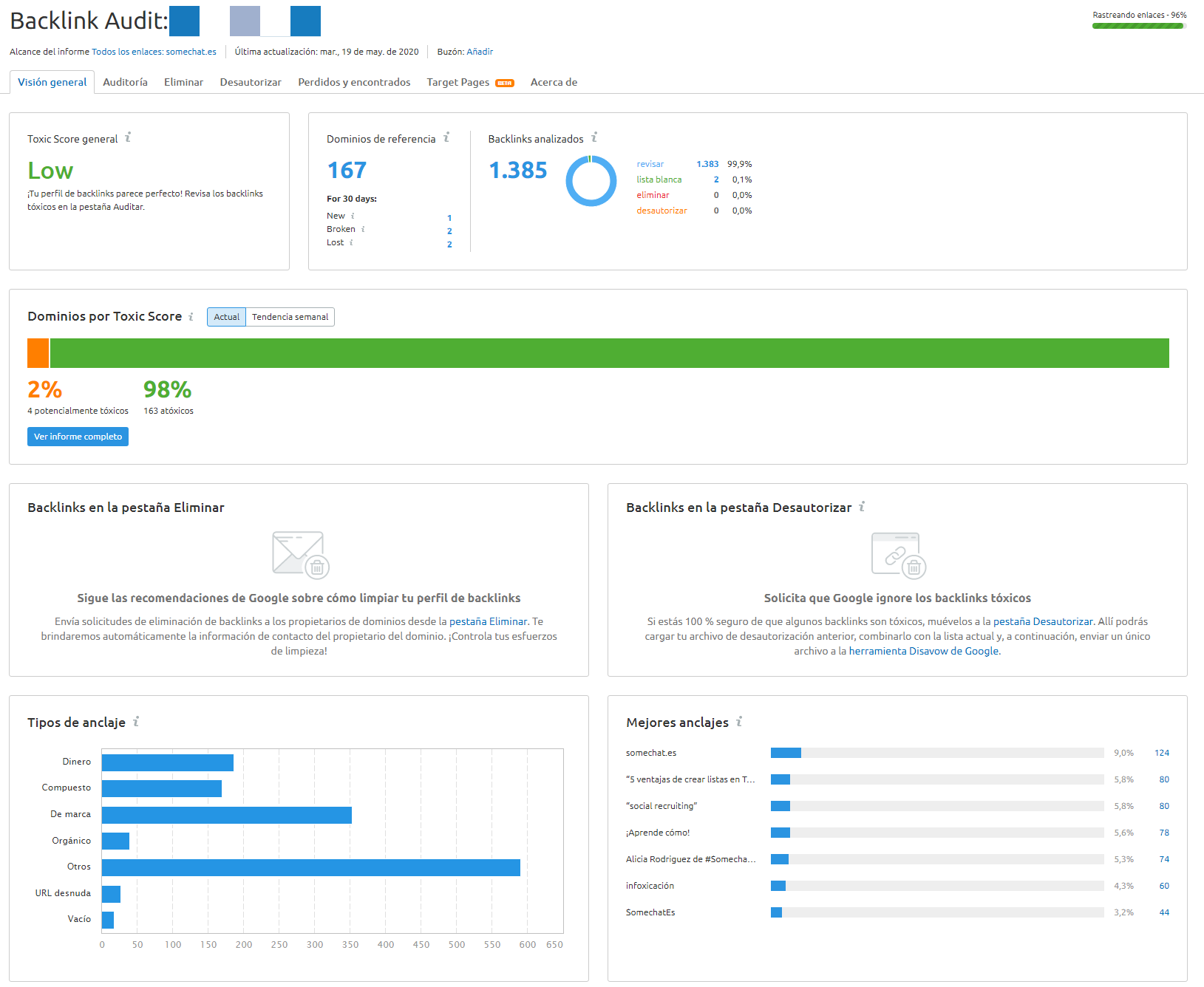Click Ver informe completo button
This screenshot has width=1204, height=987.
click(78, 437)
